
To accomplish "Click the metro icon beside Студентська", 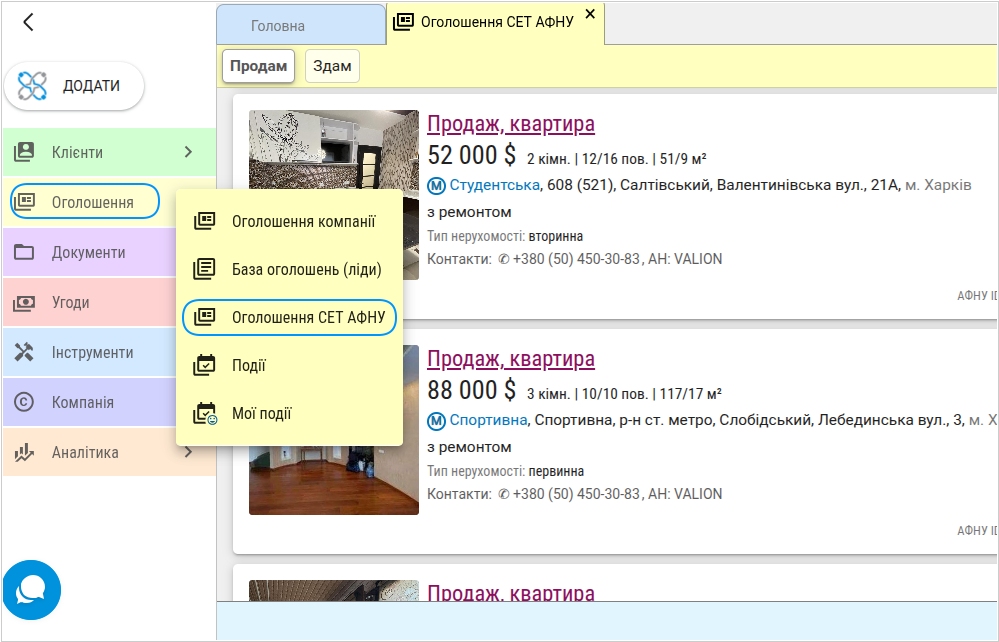I will pyautogui.click(x=436, y=186).
